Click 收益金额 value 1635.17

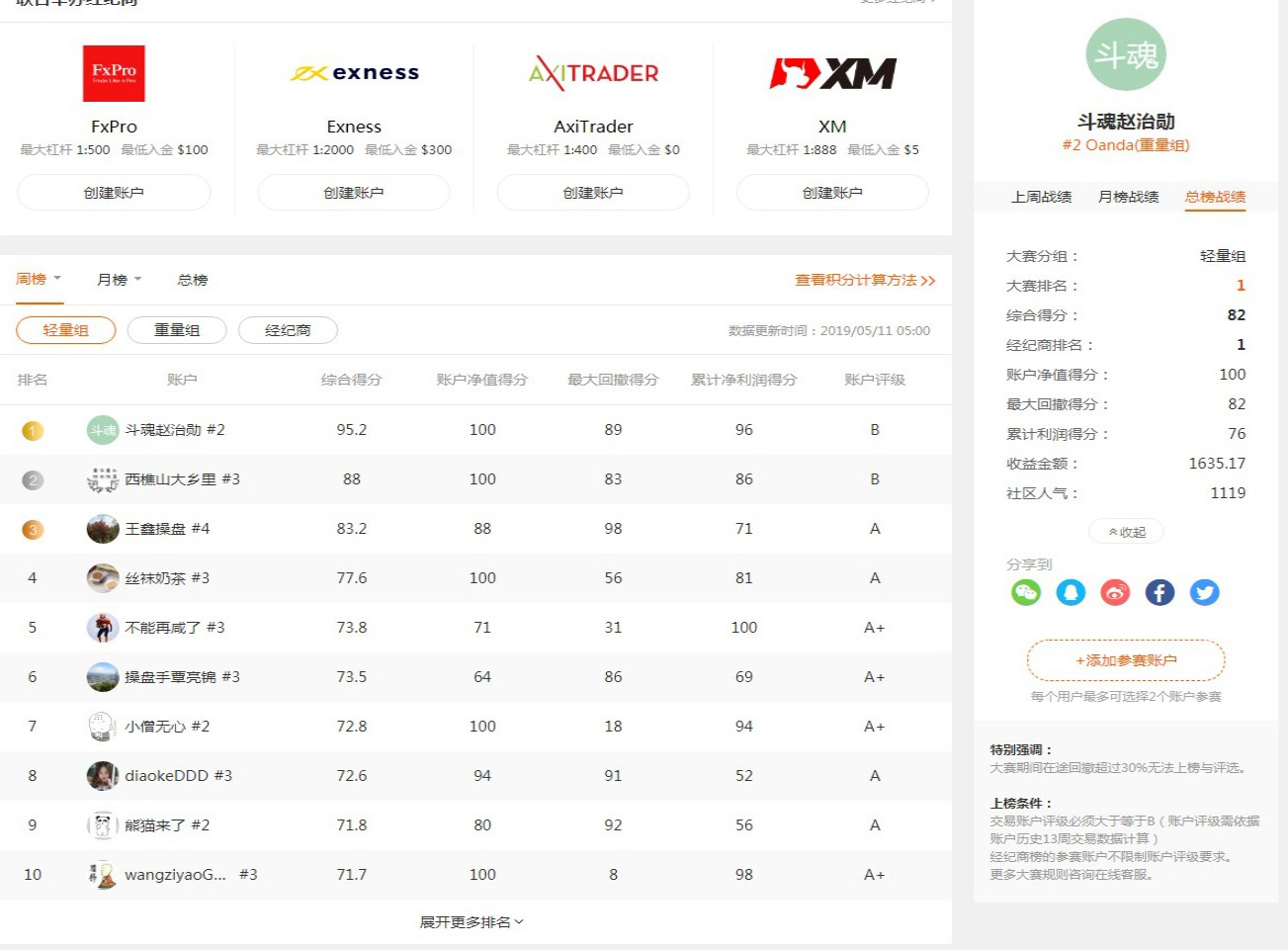coord(1217,464)
